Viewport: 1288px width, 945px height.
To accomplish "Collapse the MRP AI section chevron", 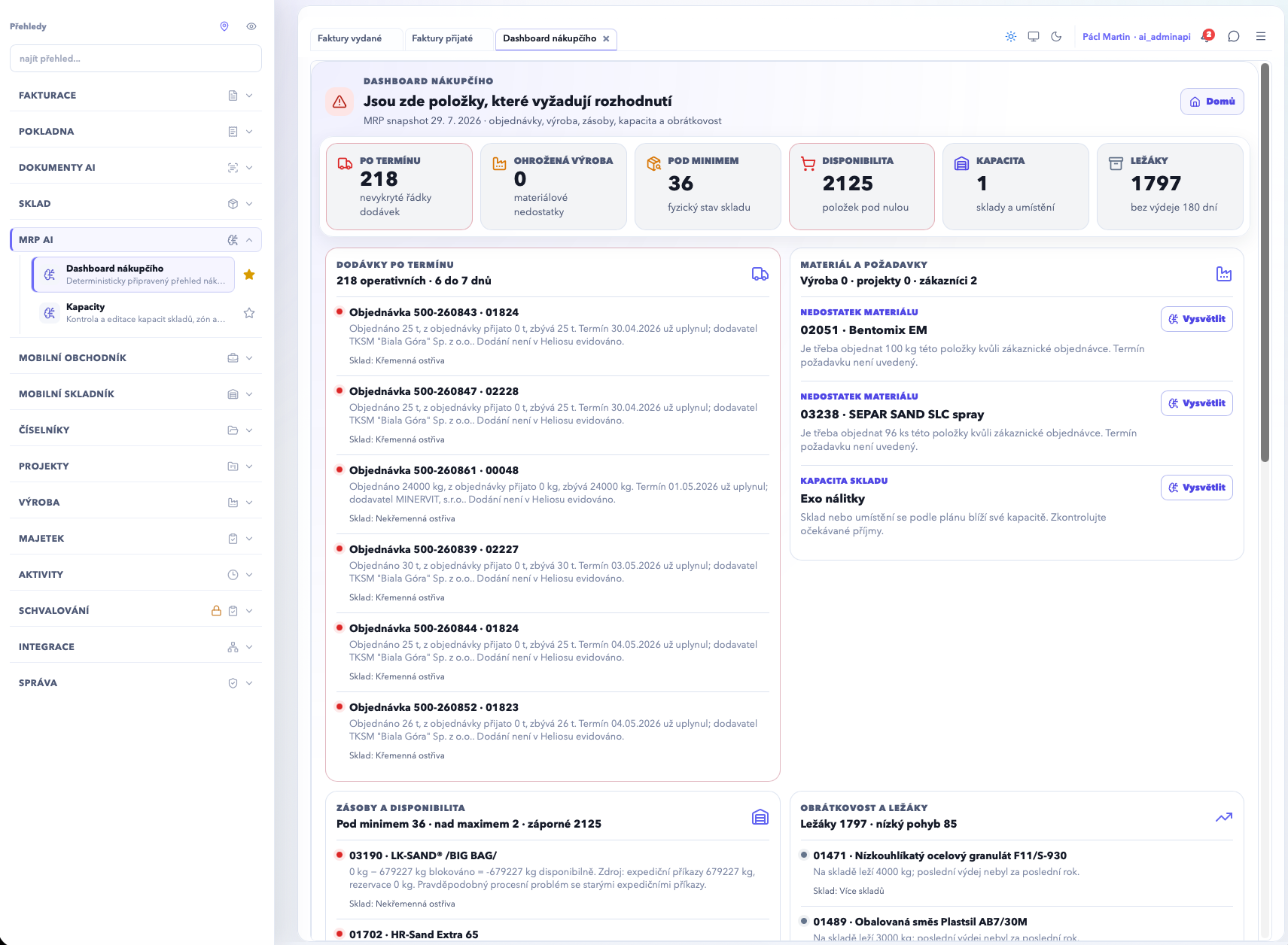I will 249,240.
